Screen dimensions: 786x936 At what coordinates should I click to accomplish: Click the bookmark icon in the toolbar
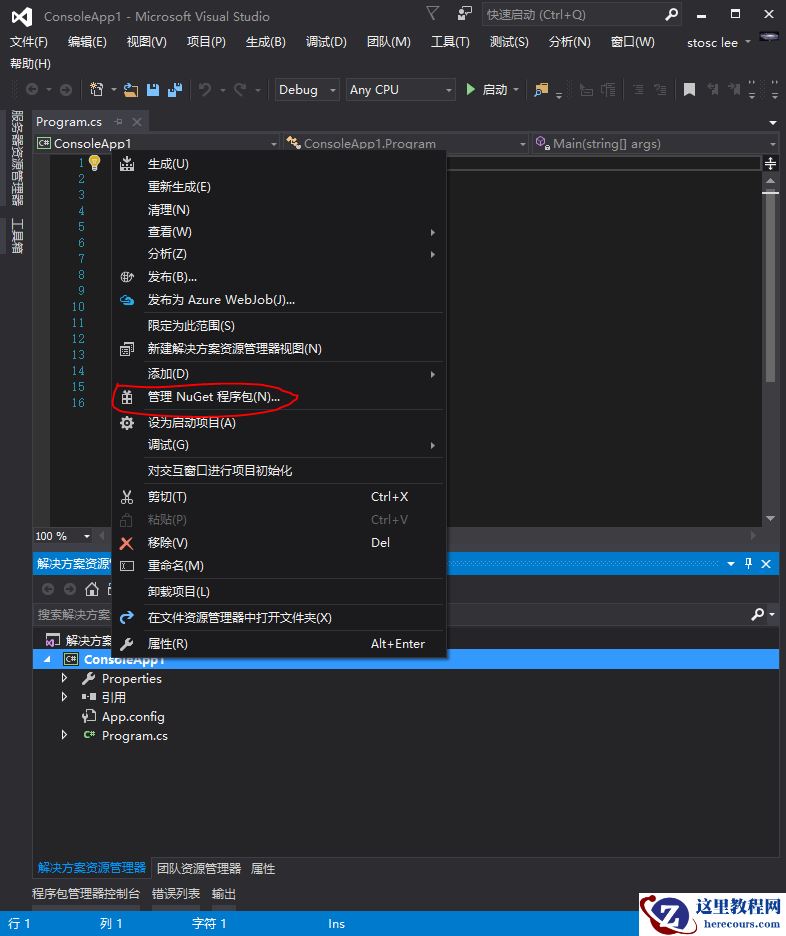pos(689,90)
